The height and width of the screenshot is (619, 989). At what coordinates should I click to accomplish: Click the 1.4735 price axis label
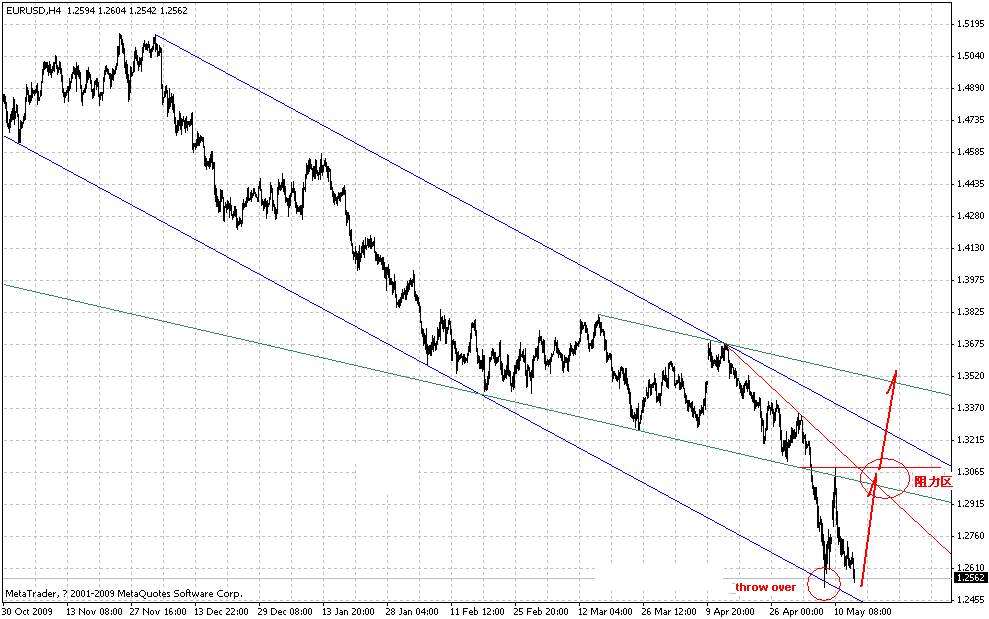[971, 120]
